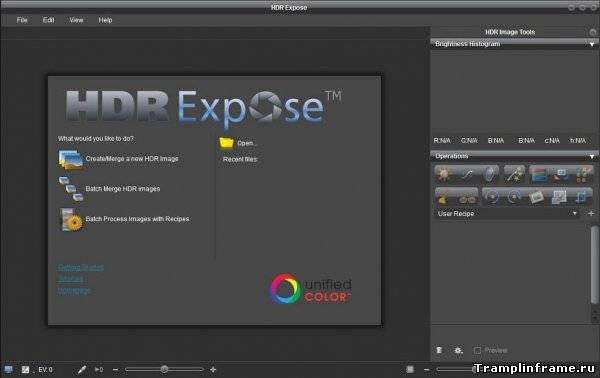Click the EV: 0 readout
The image size is (600, 378).
(x=46, y=370)
